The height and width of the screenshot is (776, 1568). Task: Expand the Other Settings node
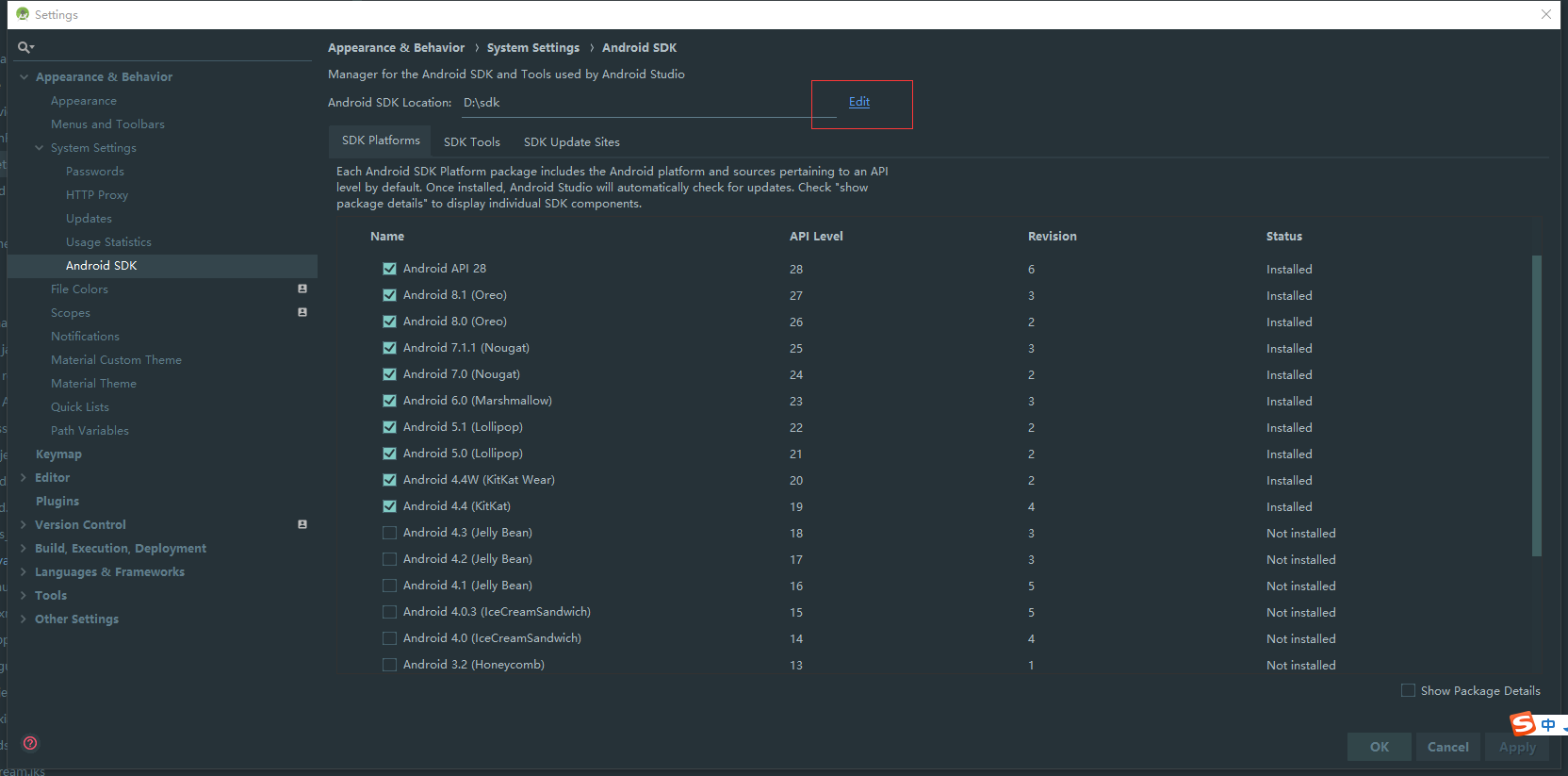(x=24, y=619)
